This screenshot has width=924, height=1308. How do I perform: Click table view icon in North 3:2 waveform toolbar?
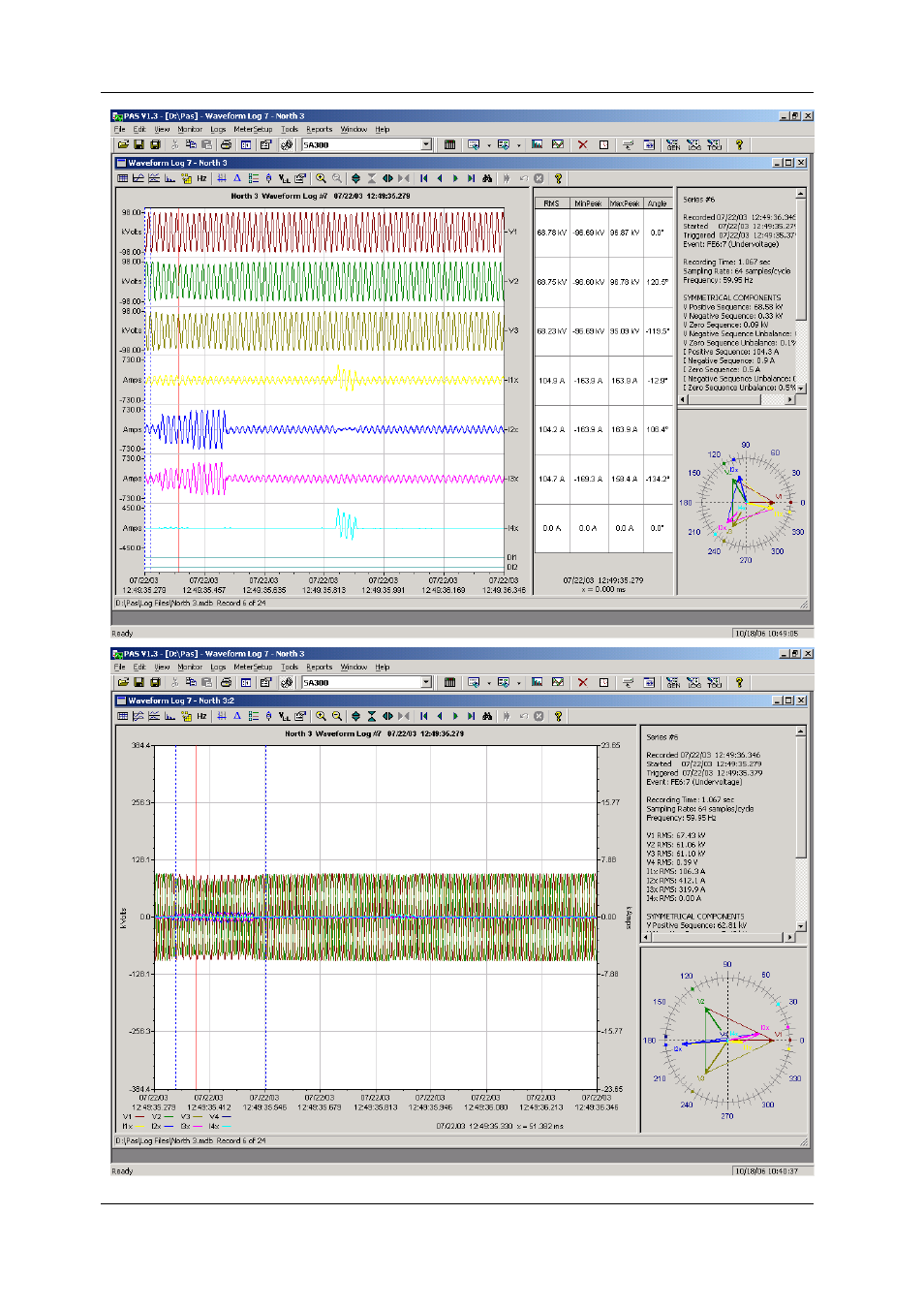click(x=122, y=716)
